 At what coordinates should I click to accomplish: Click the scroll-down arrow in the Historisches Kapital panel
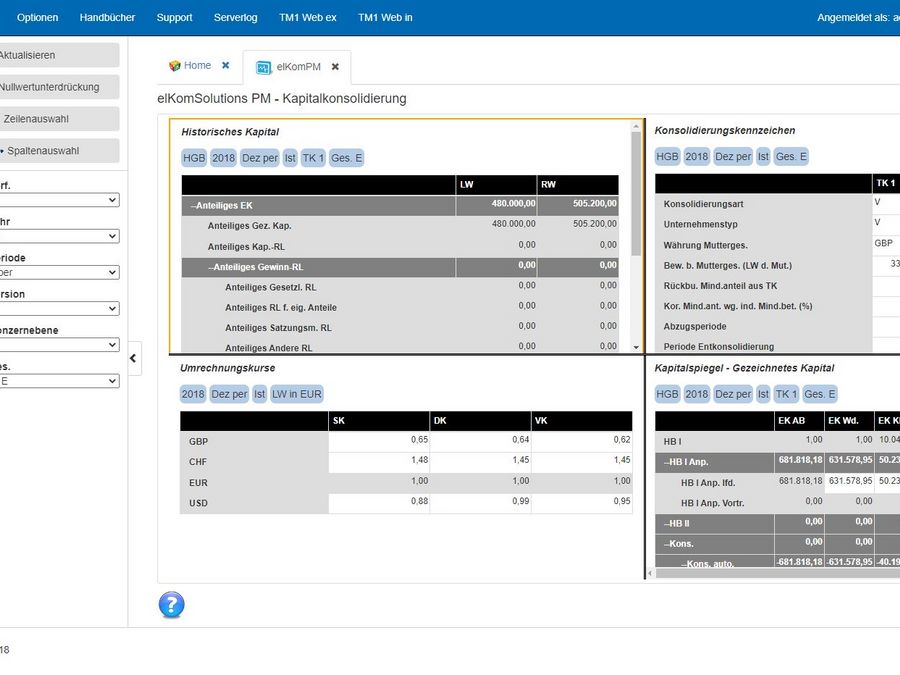pyautogui.click(x=636, y=347)
